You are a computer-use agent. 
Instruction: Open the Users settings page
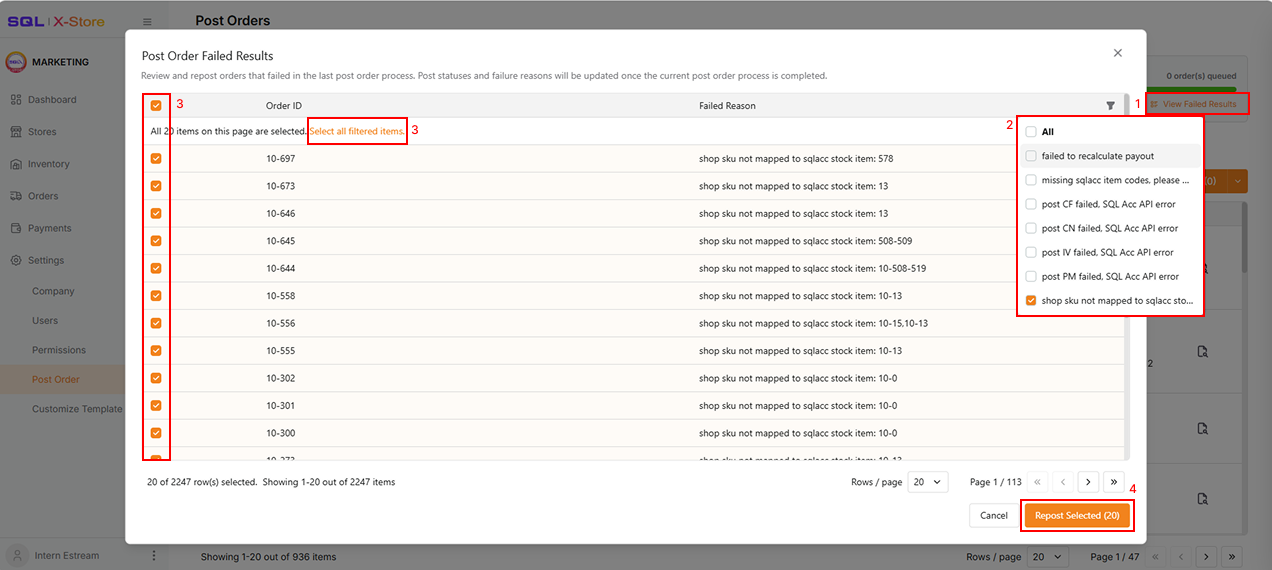45,321
